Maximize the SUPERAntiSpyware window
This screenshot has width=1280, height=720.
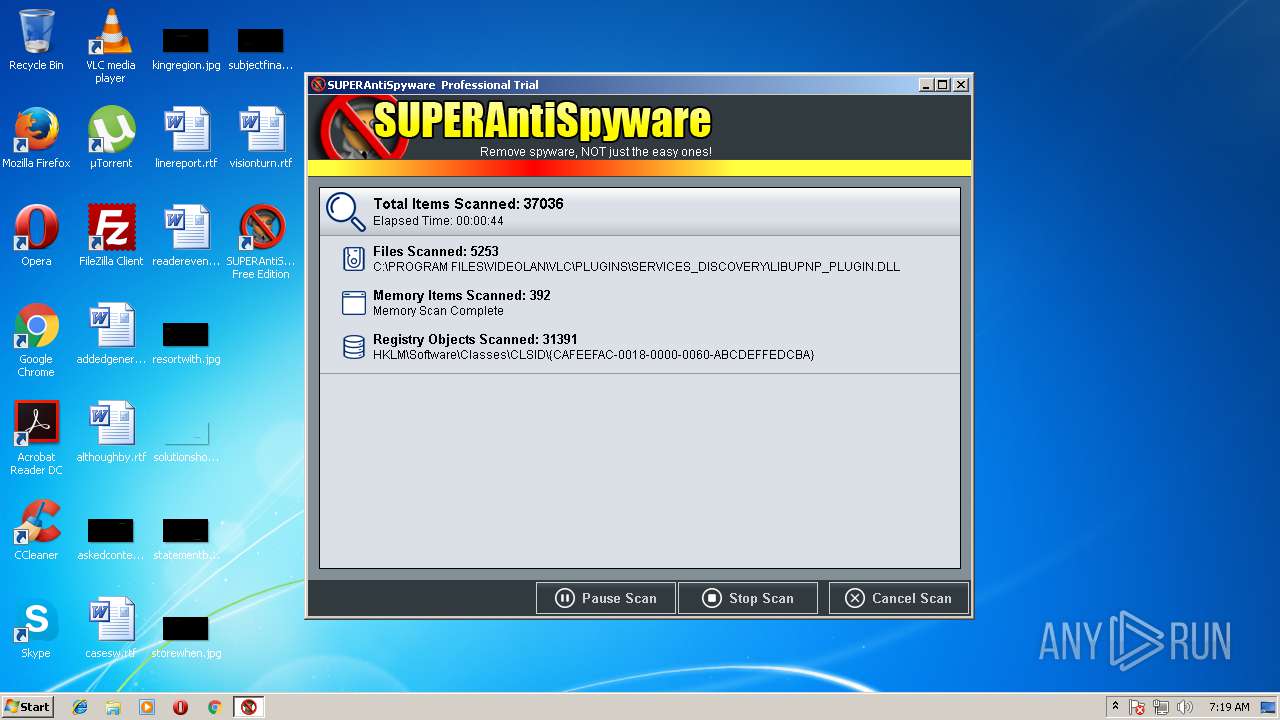(x=943, y=85)
